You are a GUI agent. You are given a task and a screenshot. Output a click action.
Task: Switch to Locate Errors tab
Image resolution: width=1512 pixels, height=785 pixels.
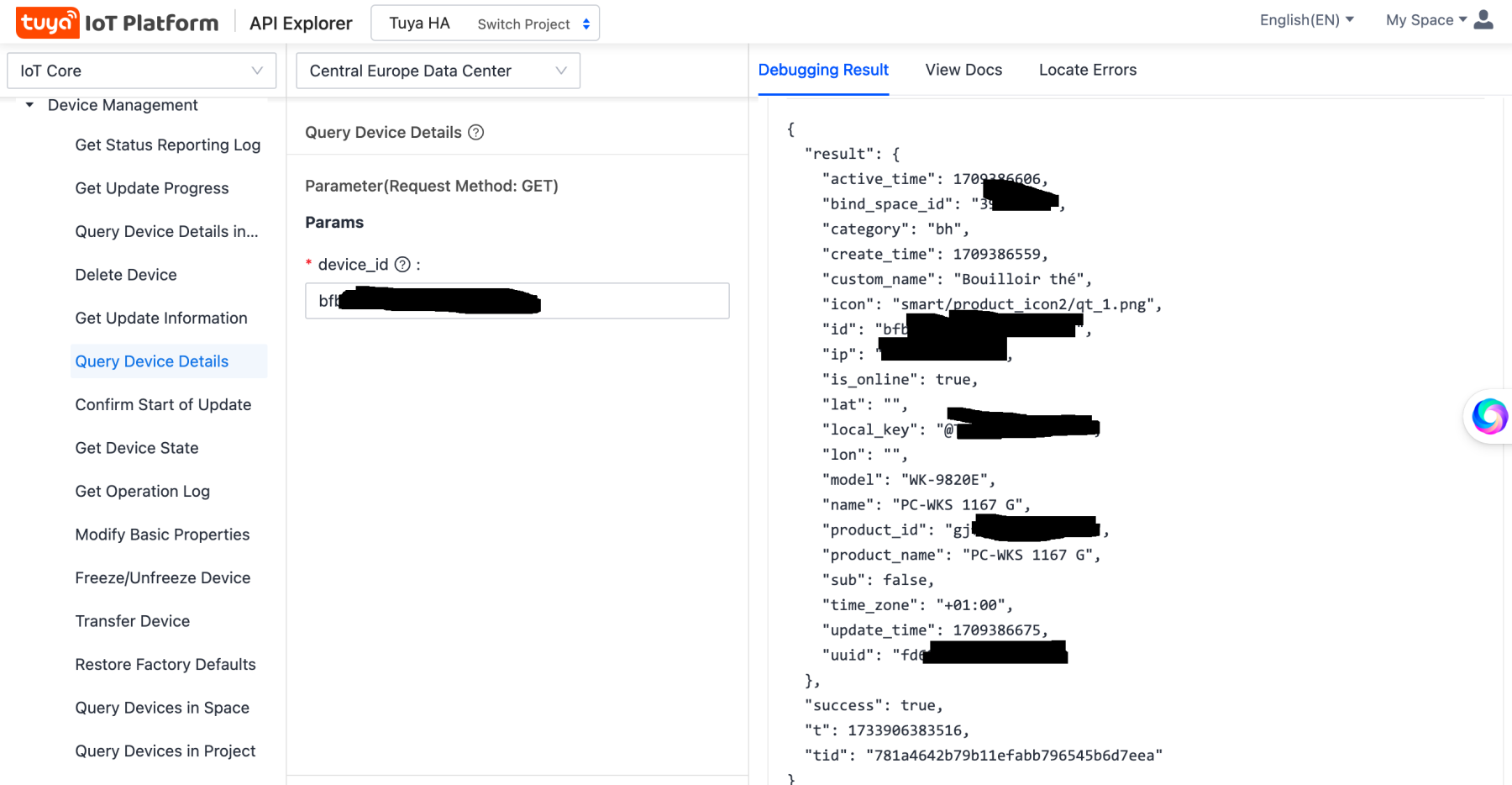point(1087,70)
